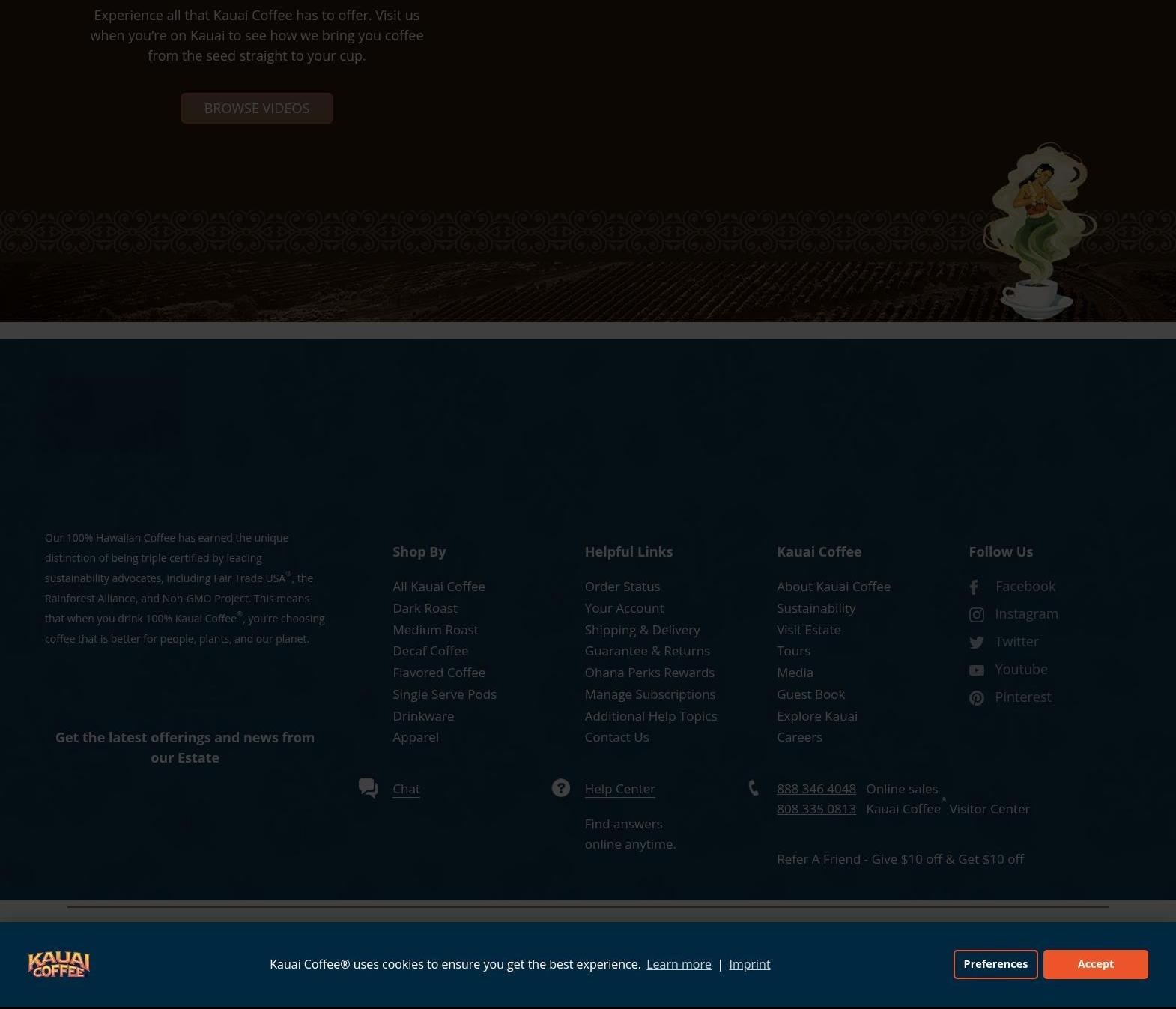
Task: Click the 'Kauai Coffee' column heading
Action: (819, 552)
